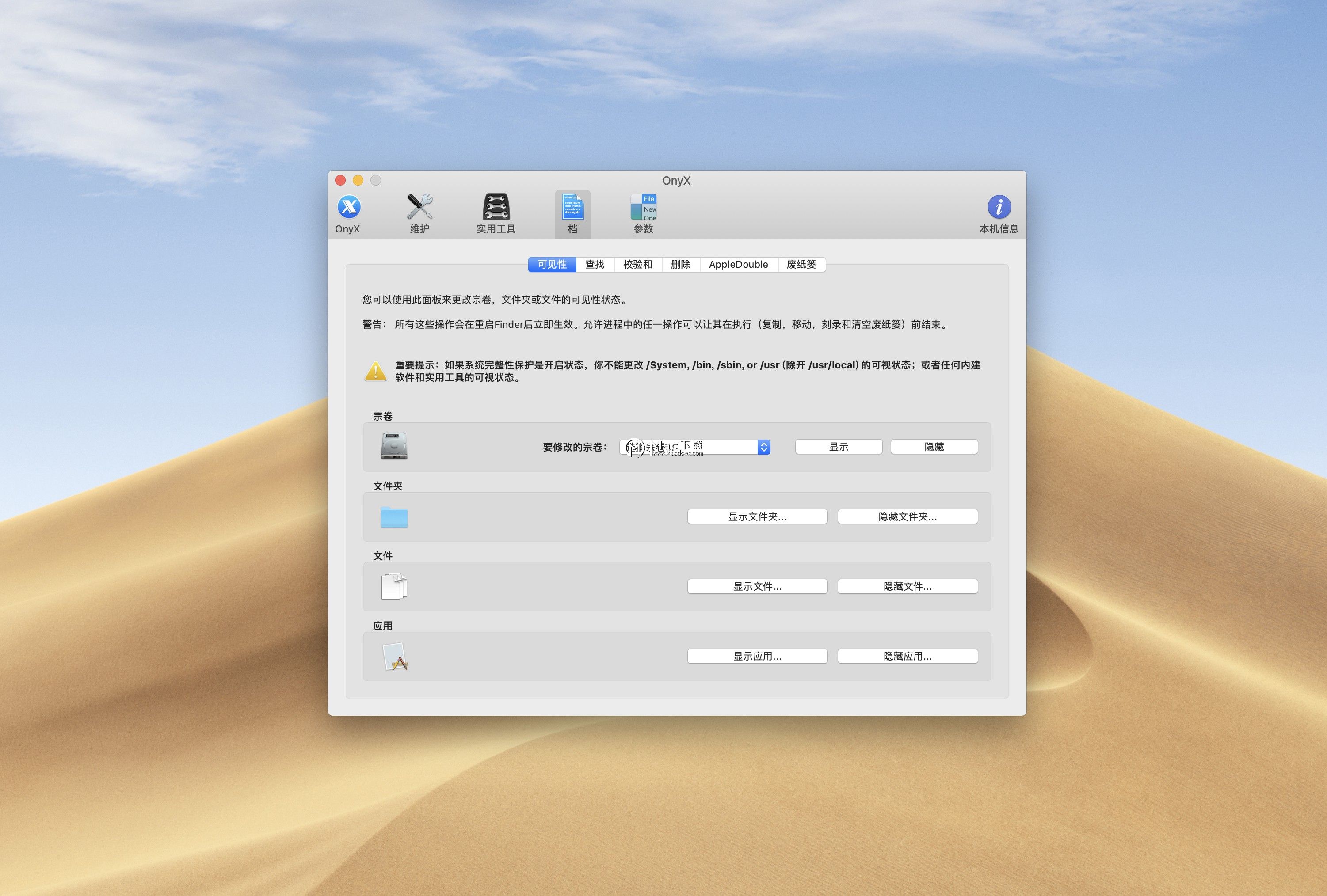The width and height of the screenshot is (1327, 896).
Task: Select the 档 (Files) toolbar icon
Action: (572, 211)
